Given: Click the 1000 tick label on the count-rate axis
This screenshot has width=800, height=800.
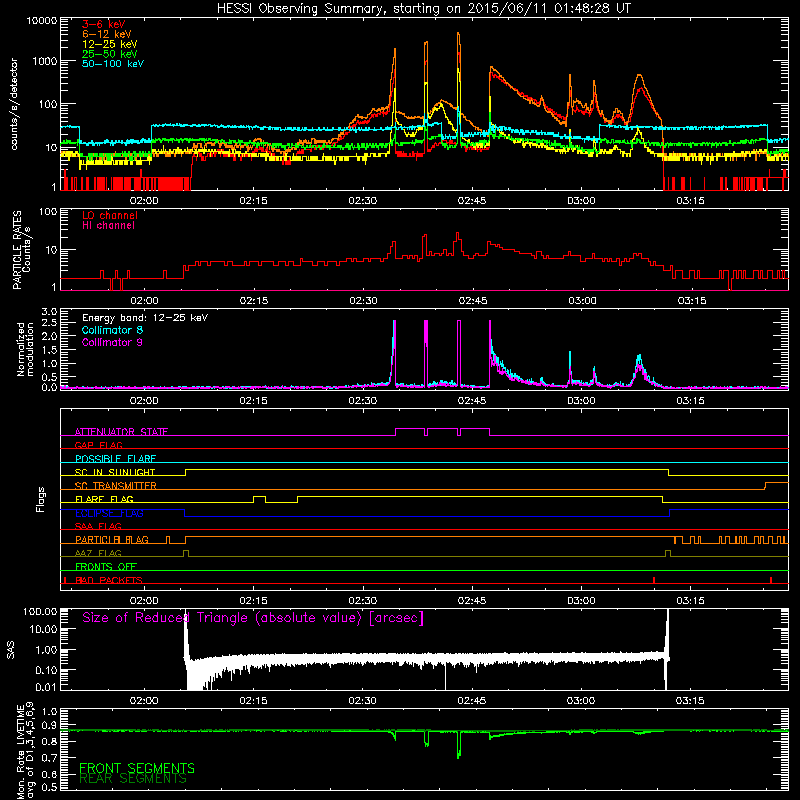Looking at the screenshot, I should coord(45,61).
